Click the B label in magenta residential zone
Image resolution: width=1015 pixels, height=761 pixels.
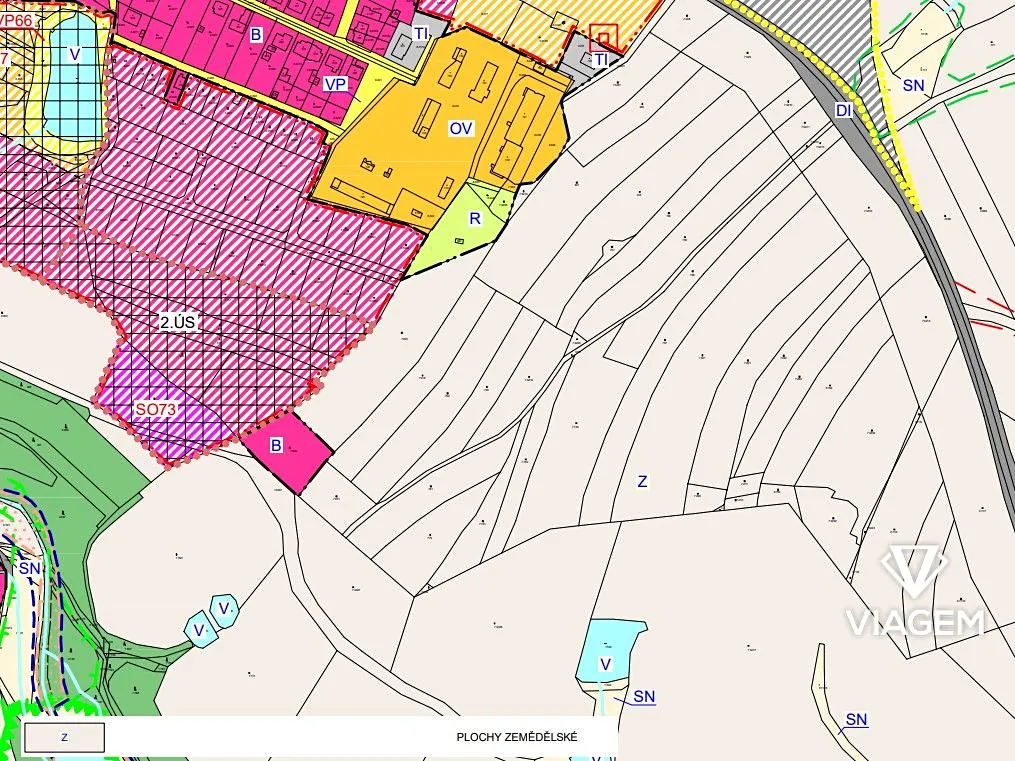pos(256,35)
